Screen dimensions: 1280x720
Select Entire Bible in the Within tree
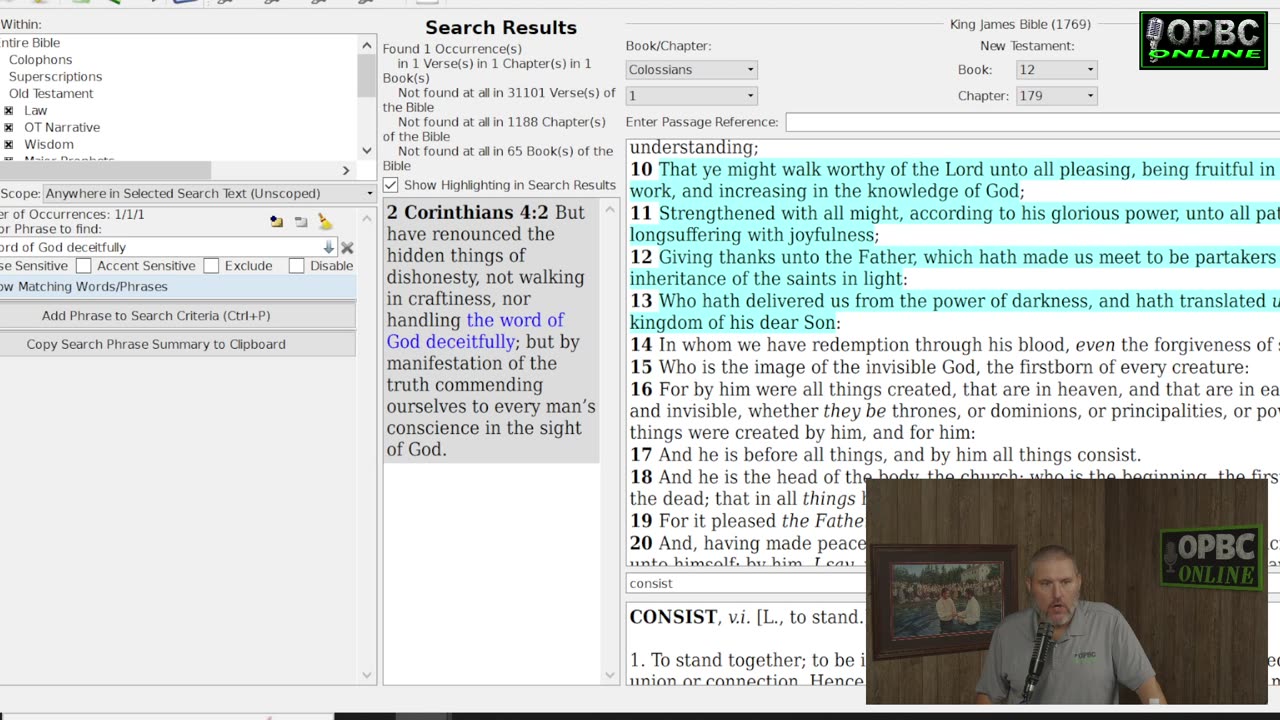[30, 43]
